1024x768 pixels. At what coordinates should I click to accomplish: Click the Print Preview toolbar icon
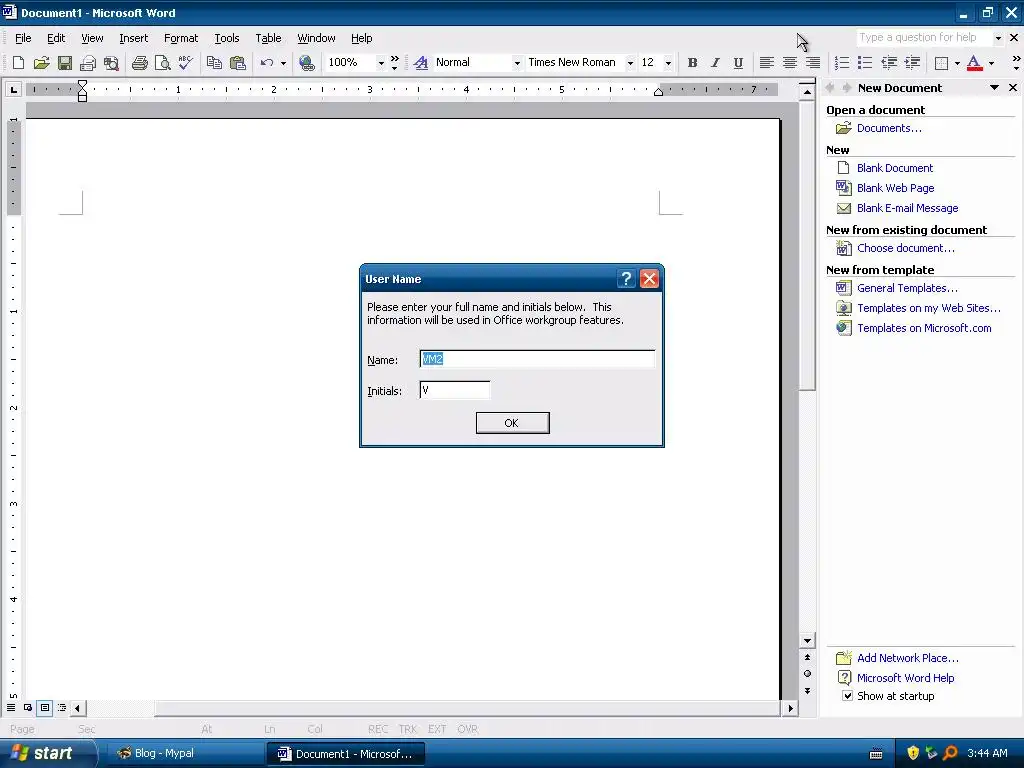click(162, 63)
